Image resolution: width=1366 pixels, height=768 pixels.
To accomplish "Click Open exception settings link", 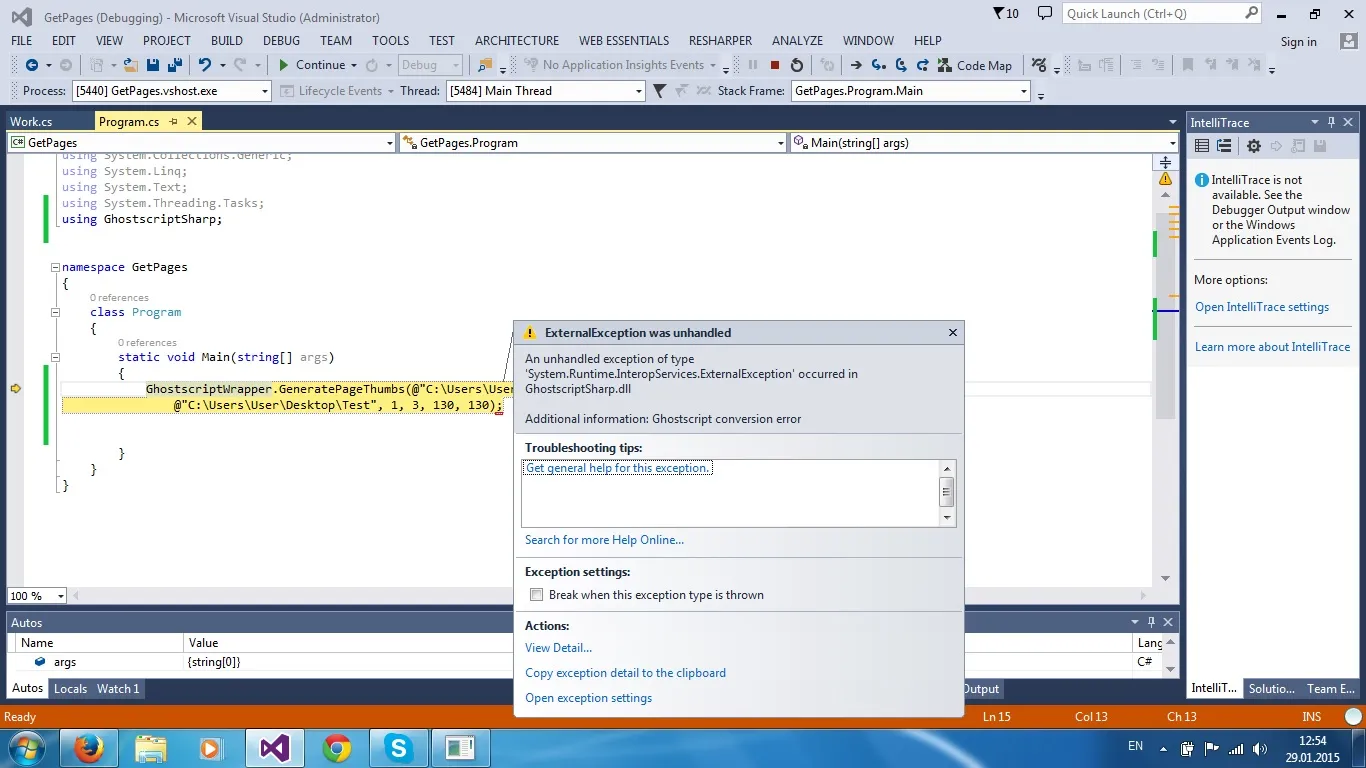I will [x=588, y=698].
